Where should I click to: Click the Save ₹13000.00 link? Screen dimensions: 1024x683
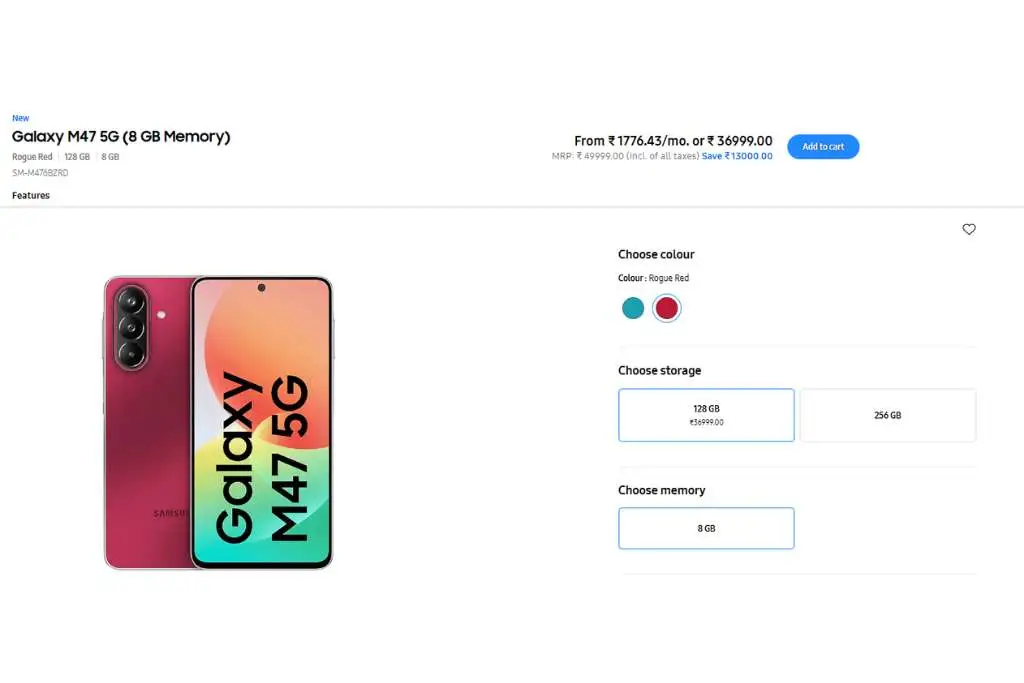click(737, 156)
